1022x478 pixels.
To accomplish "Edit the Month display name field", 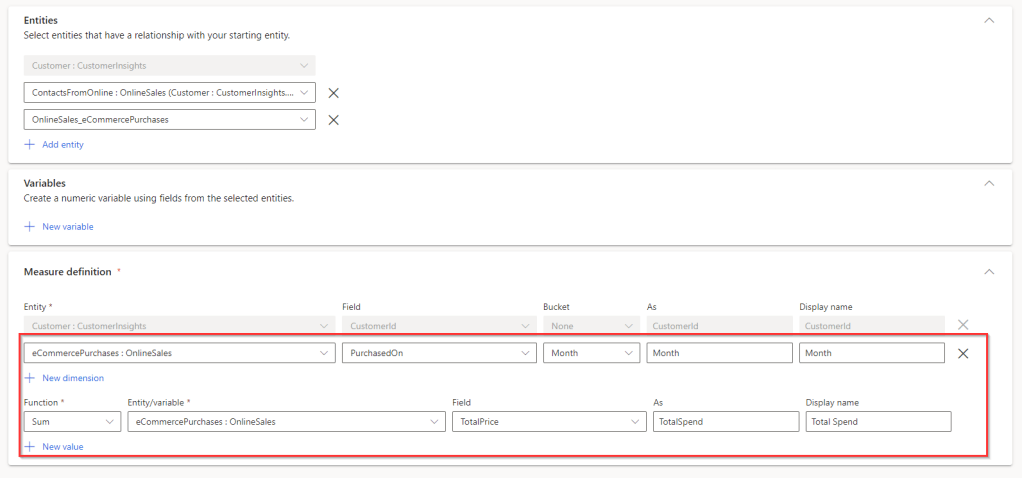I will tap(871, 353).
